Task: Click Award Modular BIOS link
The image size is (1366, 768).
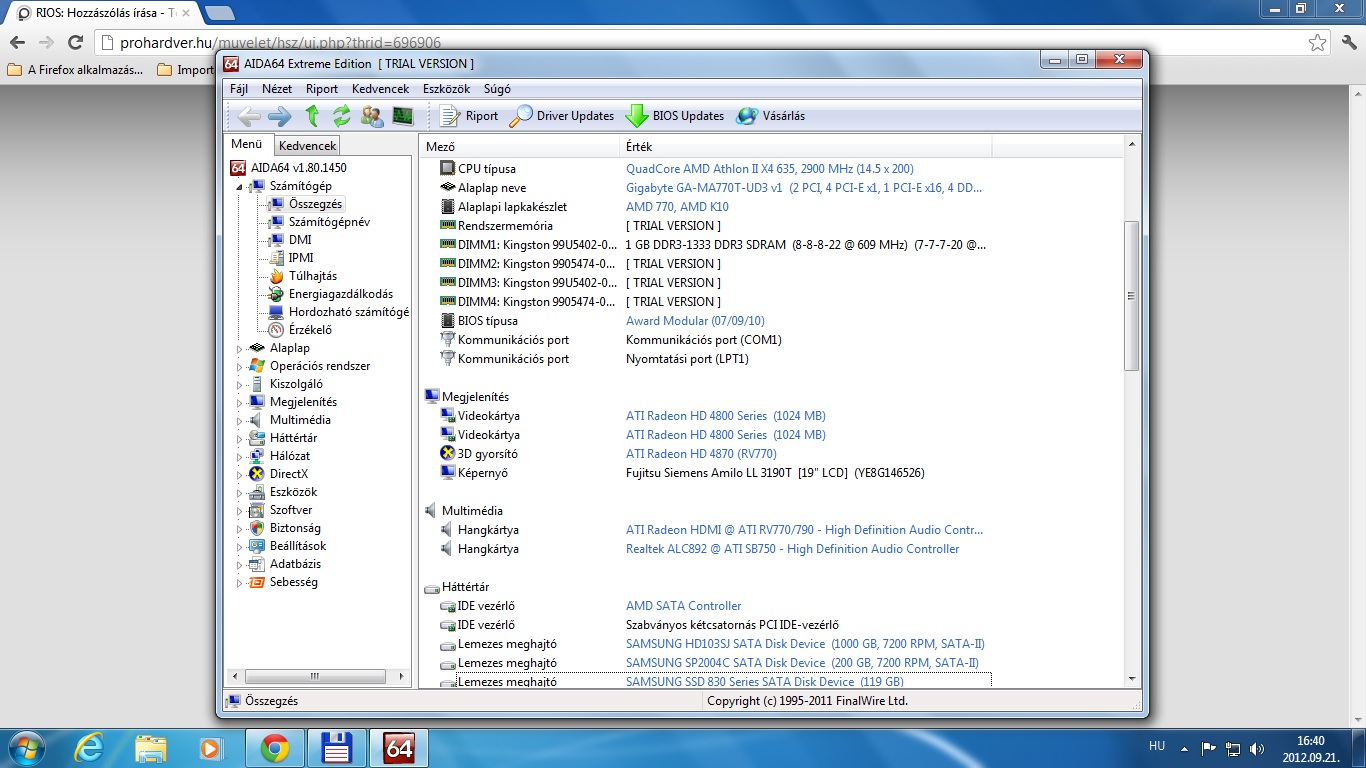Action: [695, 321]
